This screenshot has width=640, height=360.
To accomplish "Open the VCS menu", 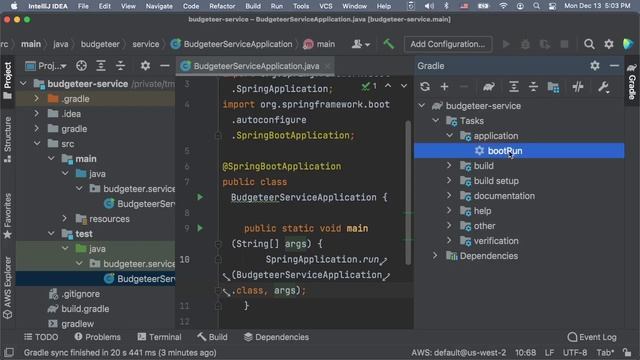I will coord(326,6).
